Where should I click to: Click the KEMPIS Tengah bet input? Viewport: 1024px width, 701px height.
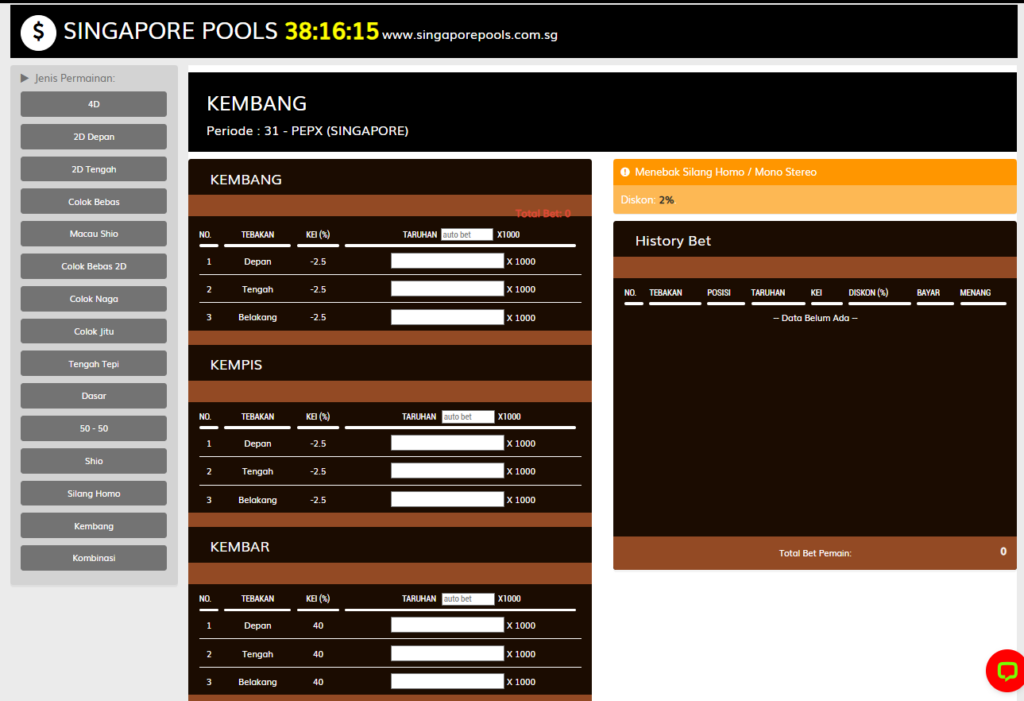pos(447,471)
